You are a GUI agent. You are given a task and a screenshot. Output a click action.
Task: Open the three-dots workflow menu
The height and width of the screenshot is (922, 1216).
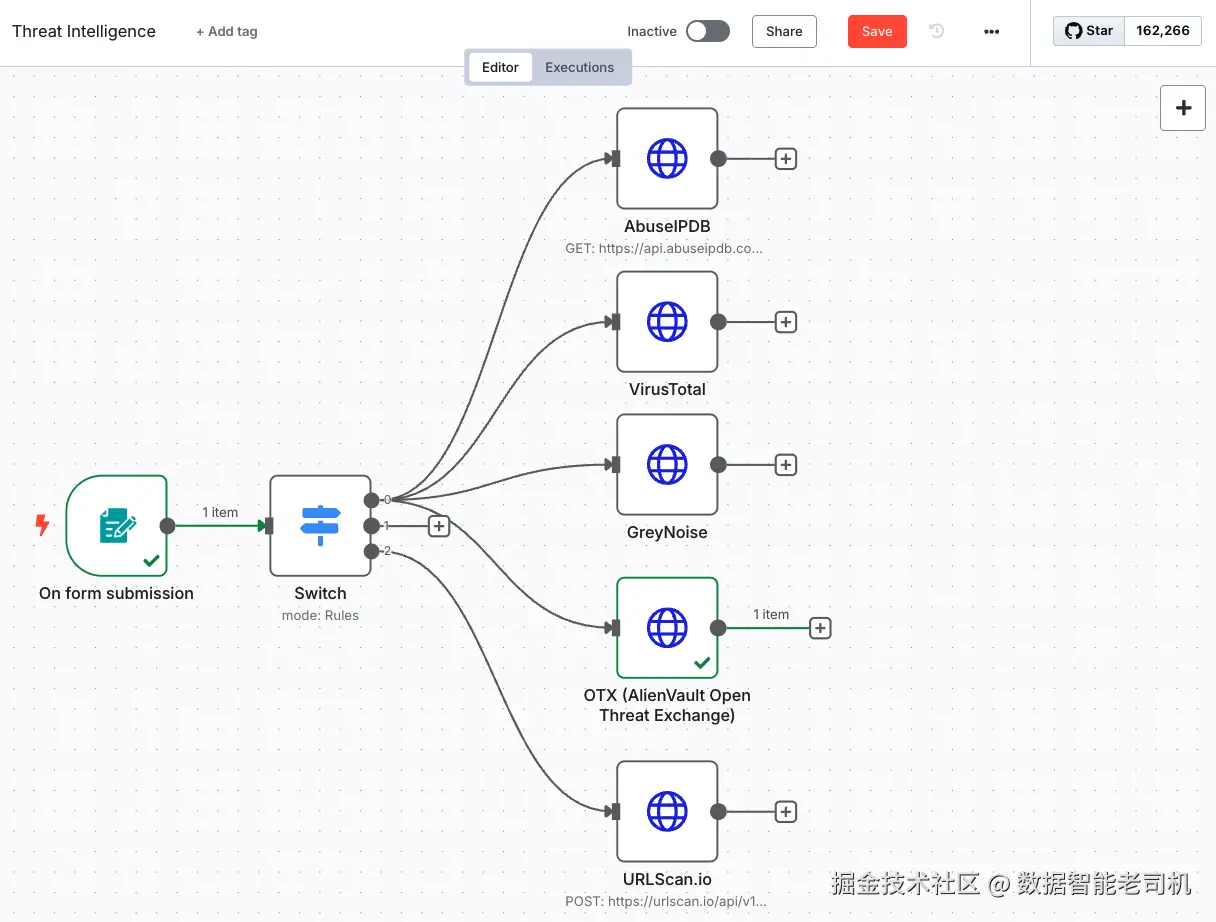(991, 31)
